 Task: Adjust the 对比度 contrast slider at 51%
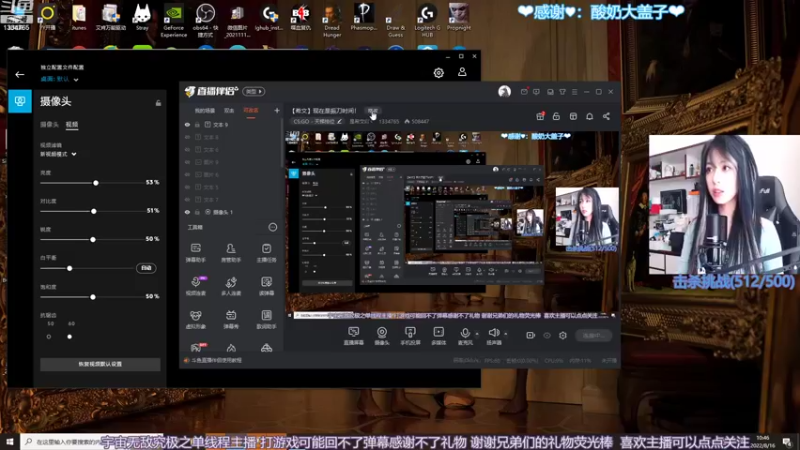click(93, 211)
